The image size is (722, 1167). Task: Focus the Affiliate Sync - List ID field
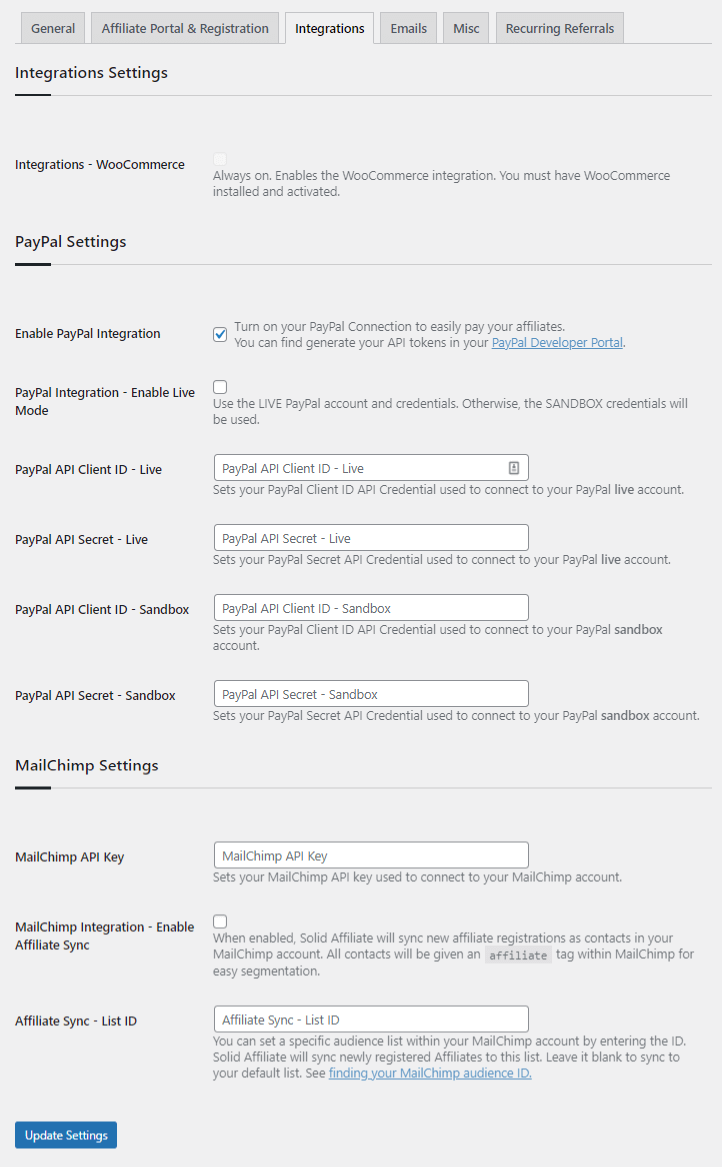(370, 1019)
